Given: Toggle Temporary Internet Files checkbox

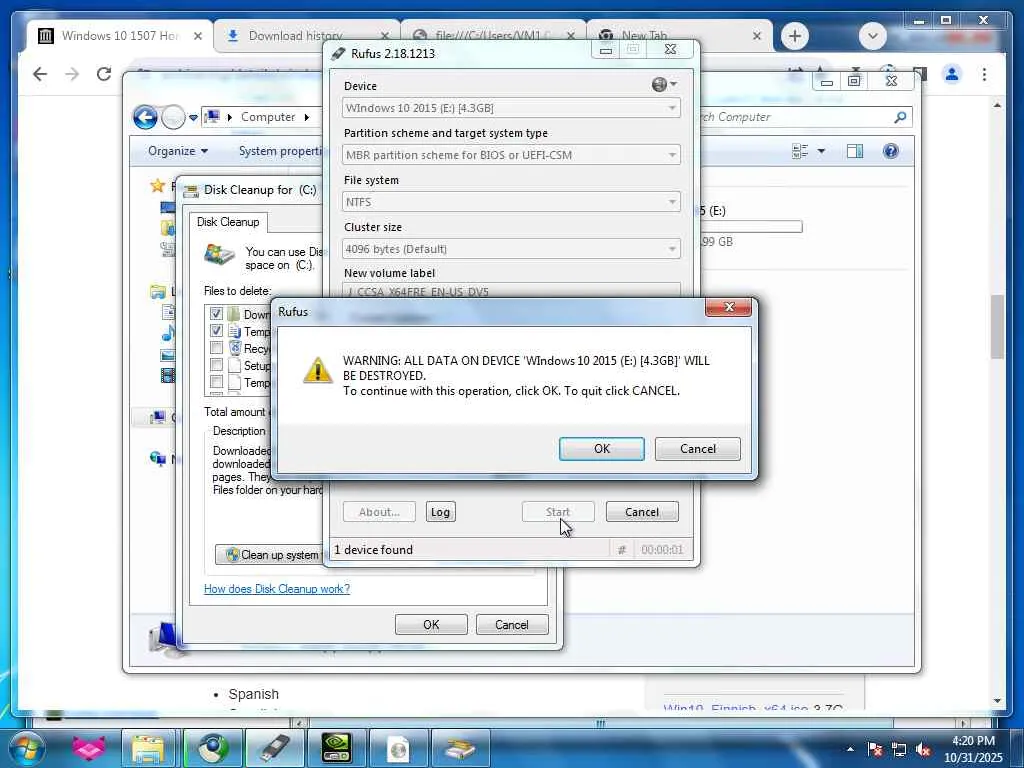Looking at the screenshot, I should coord(216,331).
